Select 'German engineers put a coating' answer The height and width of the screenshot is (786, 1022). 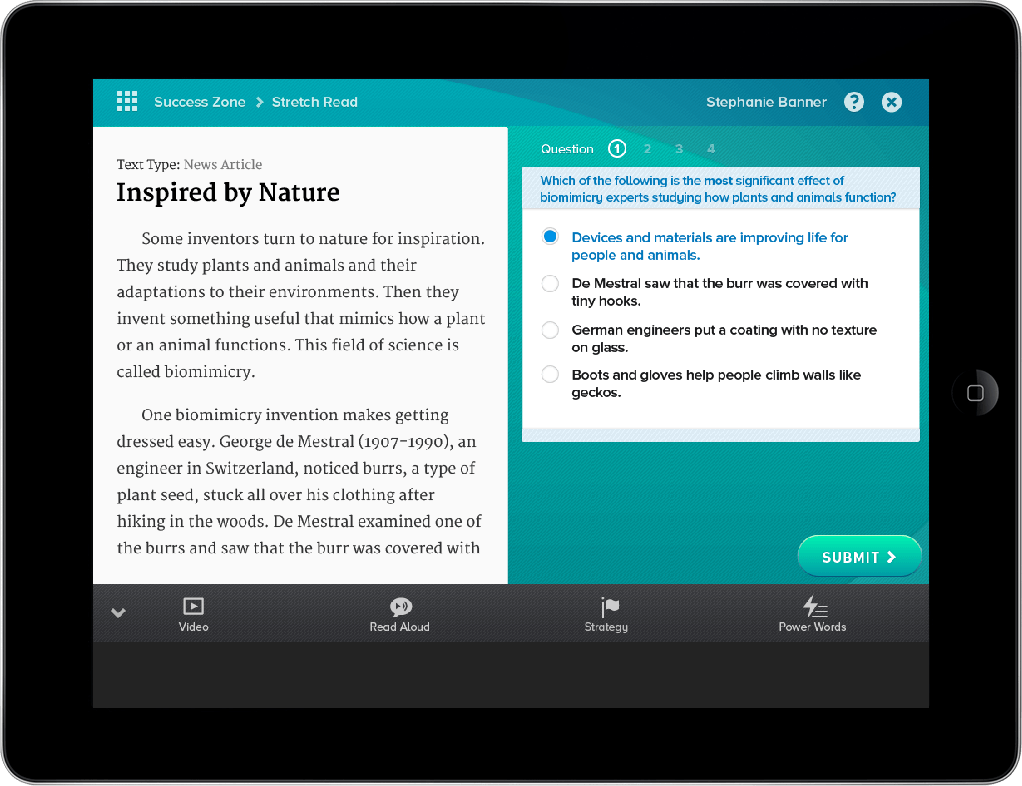(550, 330)
